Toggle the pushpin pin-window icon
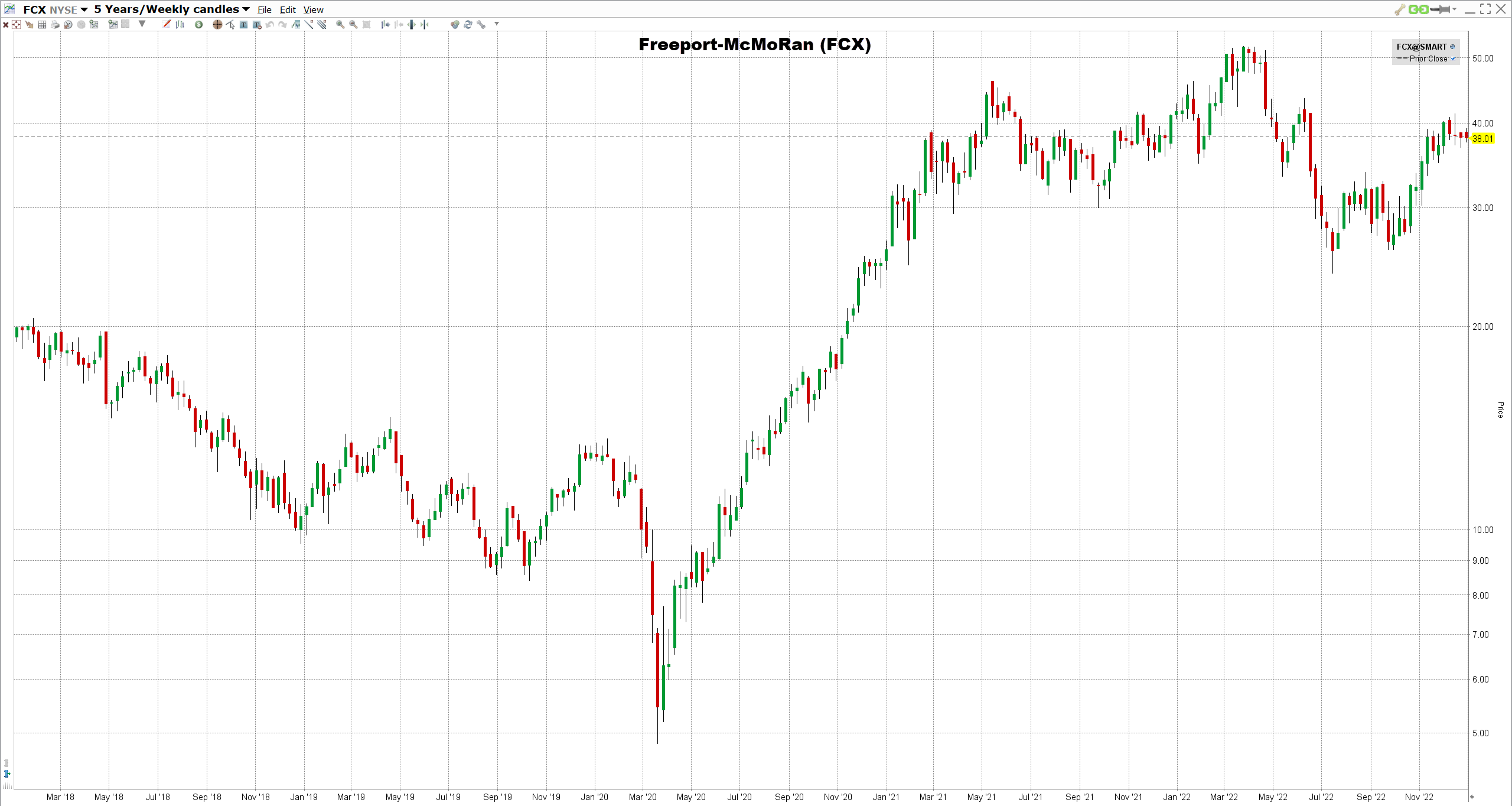This screenshot has width=1512, height=806. (x=1440, y=9)
